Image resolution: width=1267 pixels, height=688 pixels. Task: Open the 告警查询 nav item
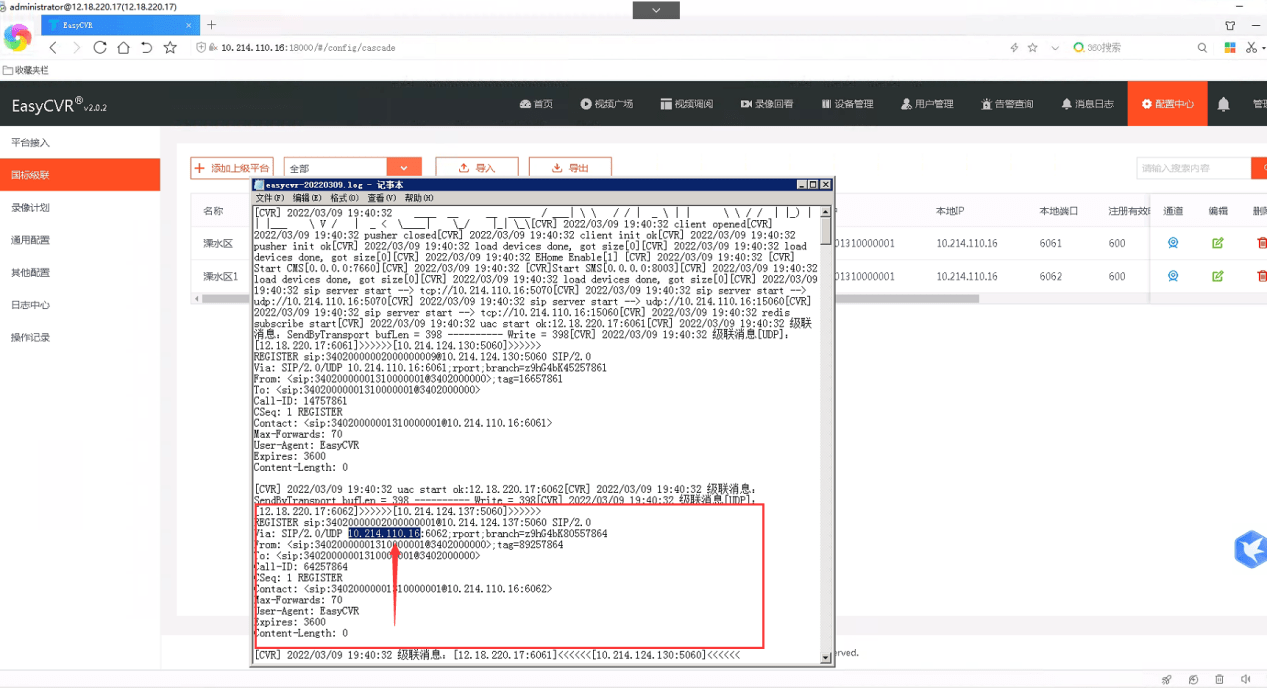[1007, 104]
